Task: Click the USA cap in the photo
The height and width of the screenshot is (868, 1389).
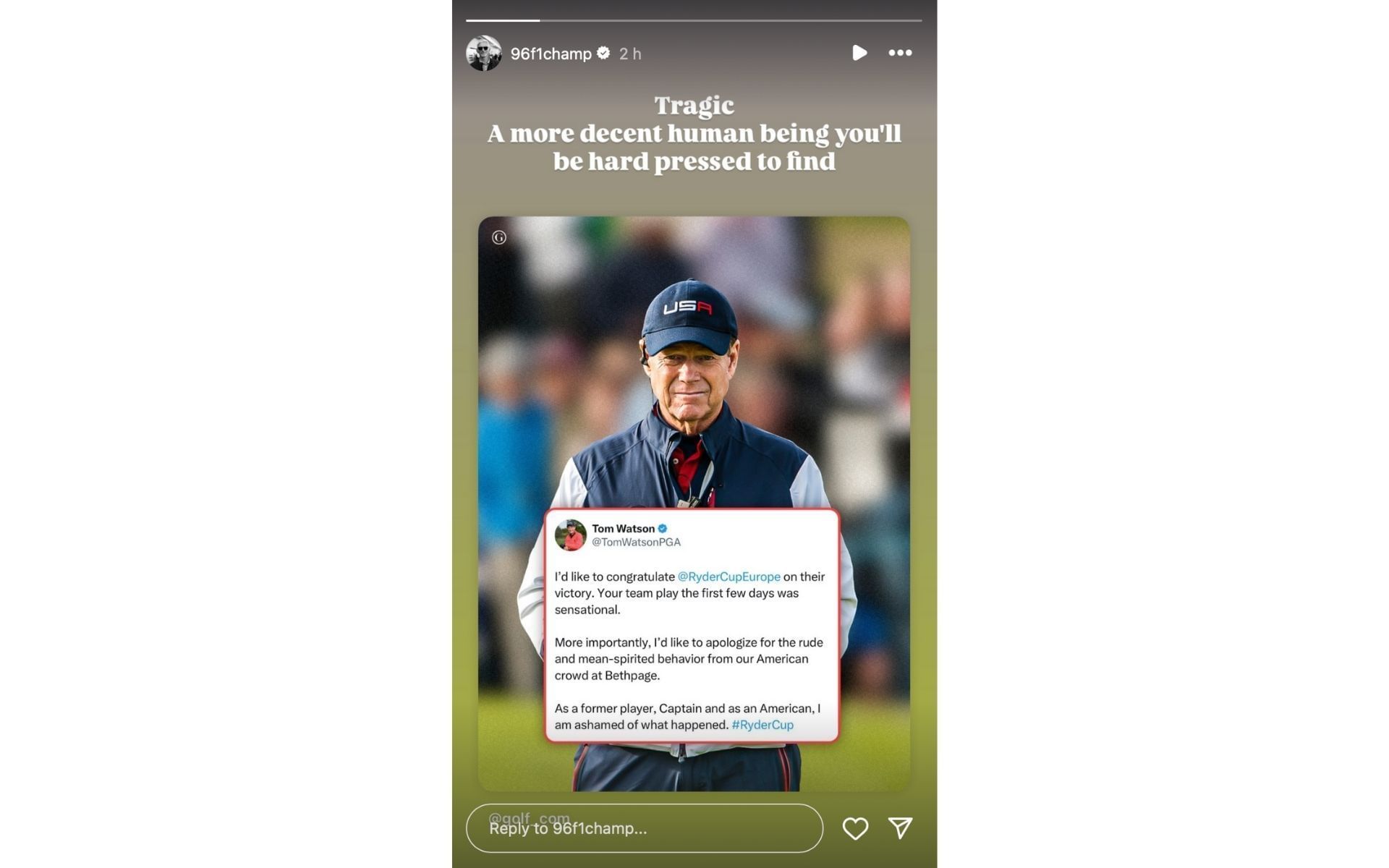Action: click(688, 317)
